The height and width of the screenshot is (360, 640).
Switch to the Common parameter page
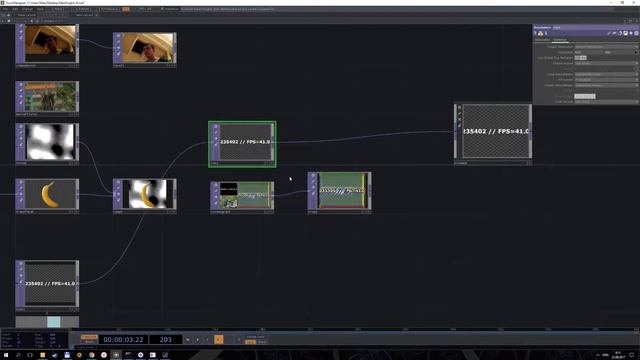[x=560, y=40]
